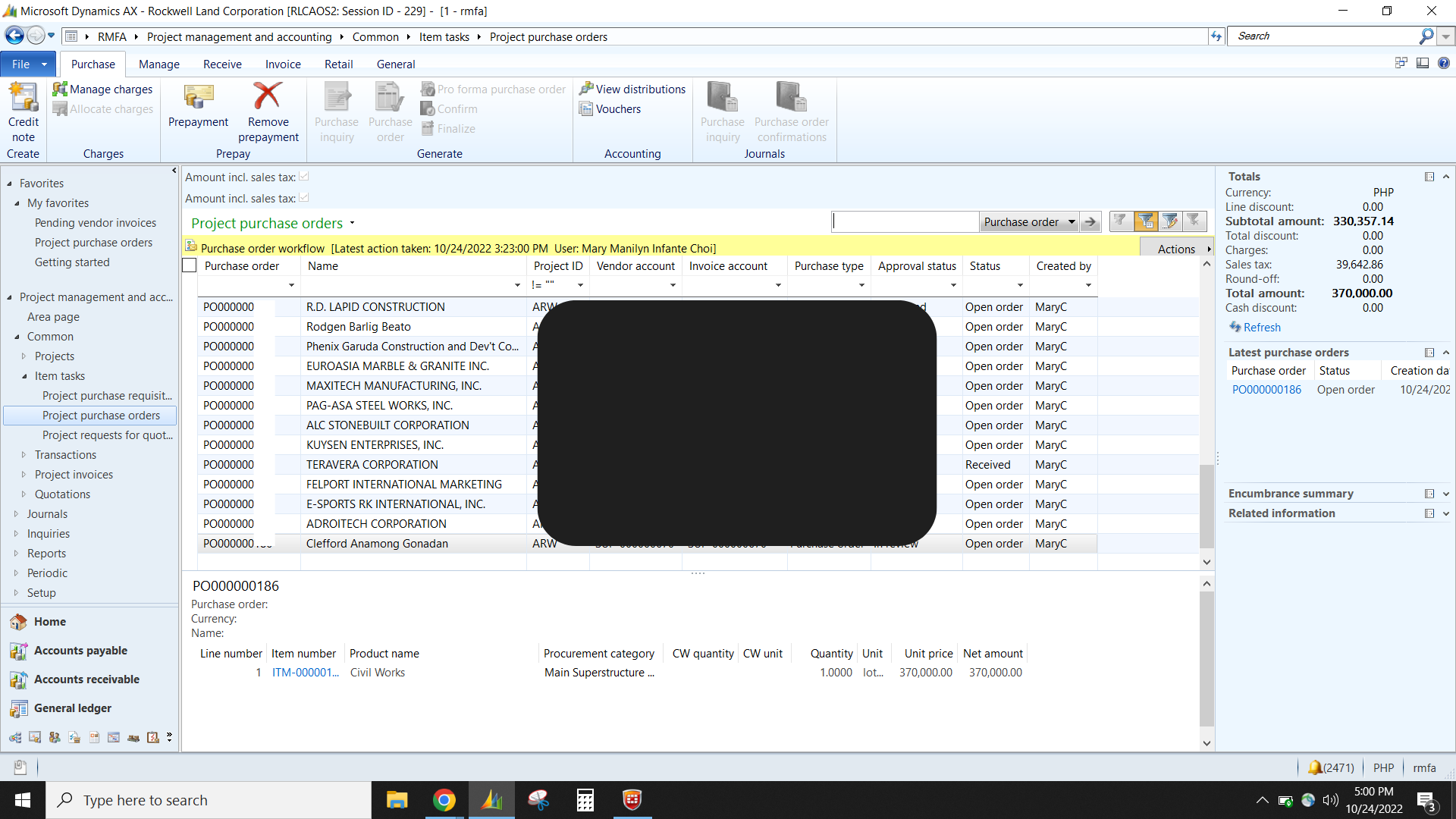Expand the Transactions tree node
This screenshot has width=1456, height=819.
click(x=24, y=455)
